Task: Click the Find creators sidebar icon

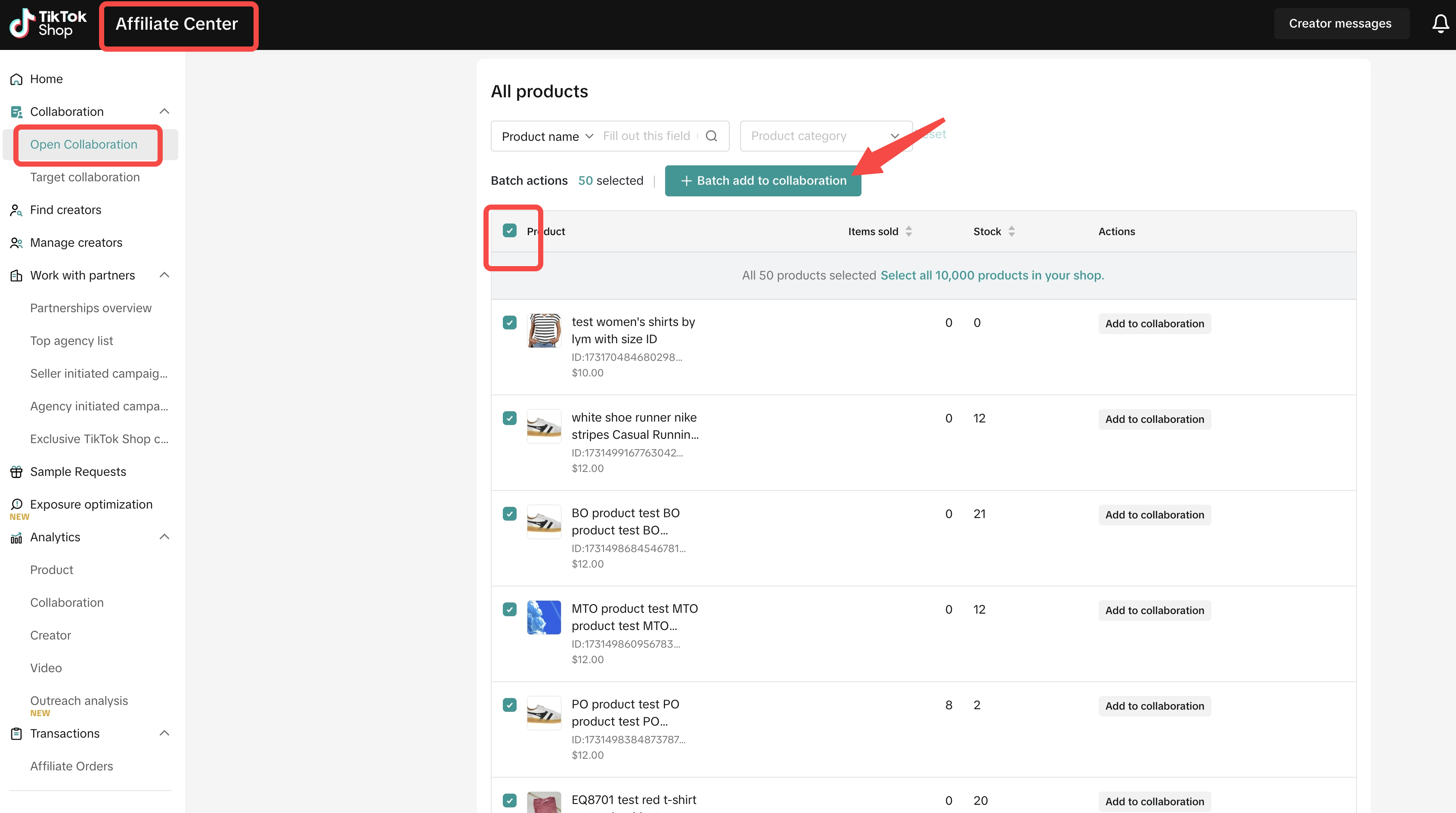Action: [x=16, y=210]
